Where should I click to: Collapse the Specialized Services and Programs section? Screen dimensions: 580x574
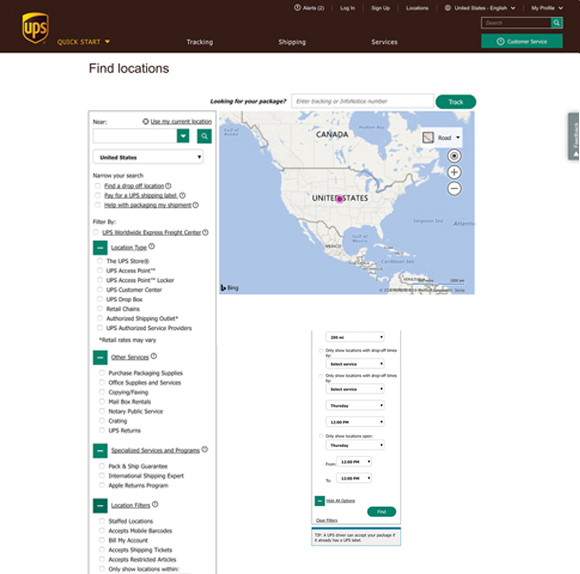pyautogui.click(x=100, y=451)
